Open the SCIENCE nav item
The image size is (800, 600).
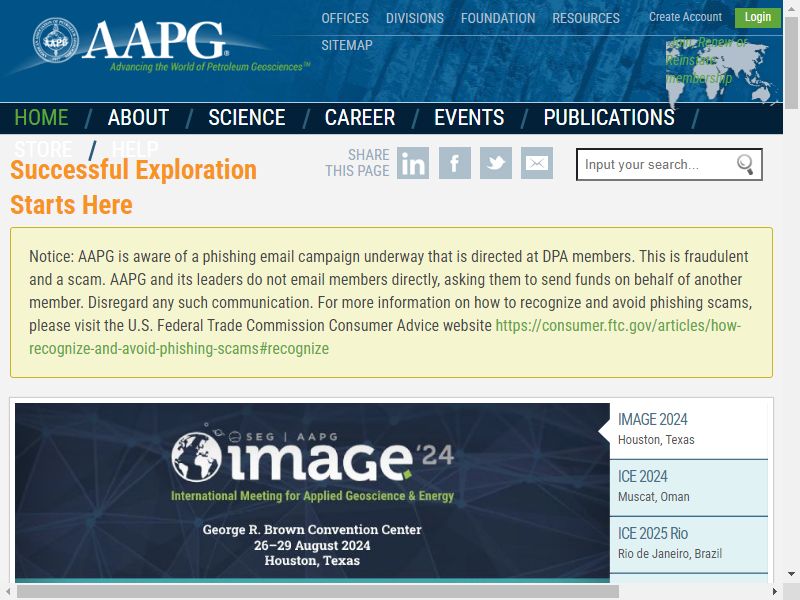click(x=247, y=118)
